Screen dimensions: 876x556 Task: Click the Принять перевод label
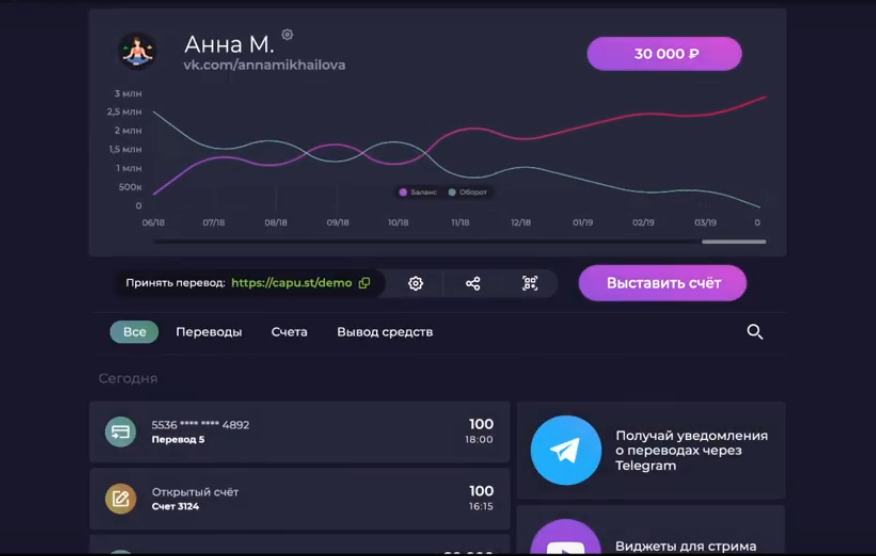point(175,283)
